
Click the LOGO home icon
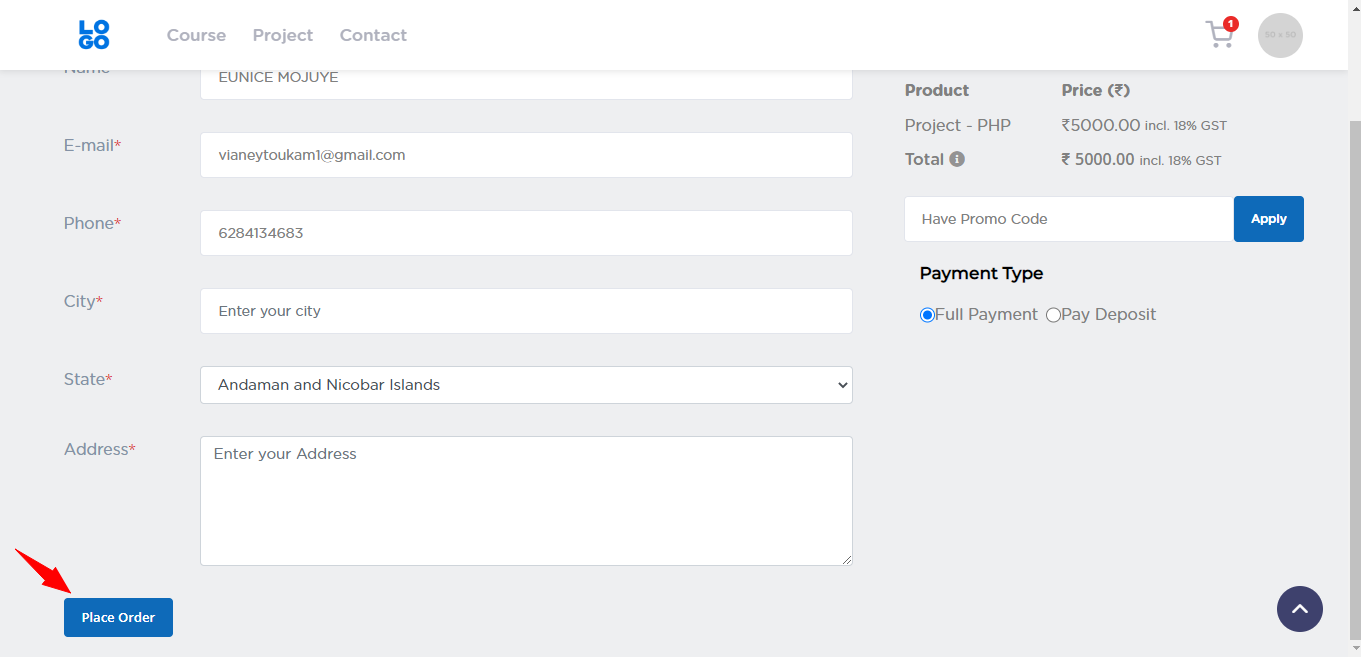click(x=94, y=35)
